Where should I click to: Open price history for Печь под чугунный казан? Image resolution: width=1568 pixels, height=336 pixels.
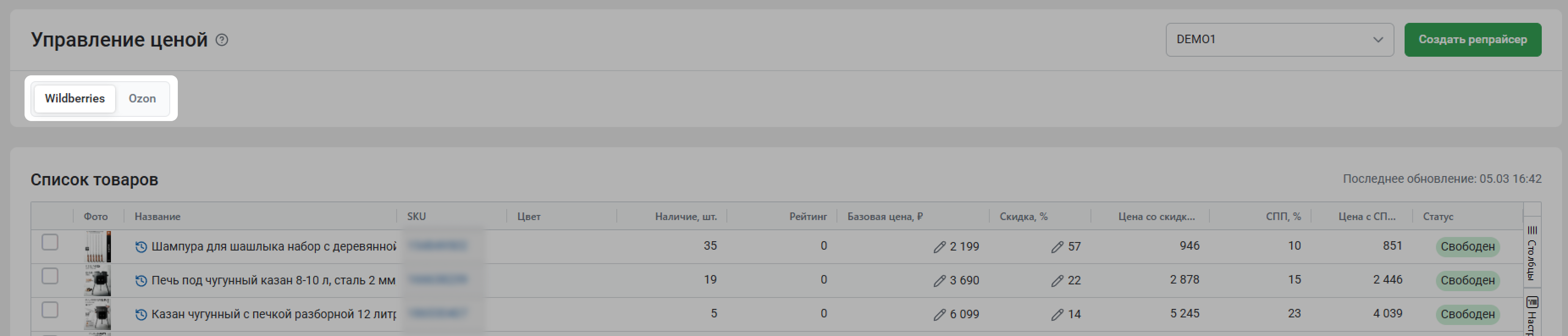point(141,281)
